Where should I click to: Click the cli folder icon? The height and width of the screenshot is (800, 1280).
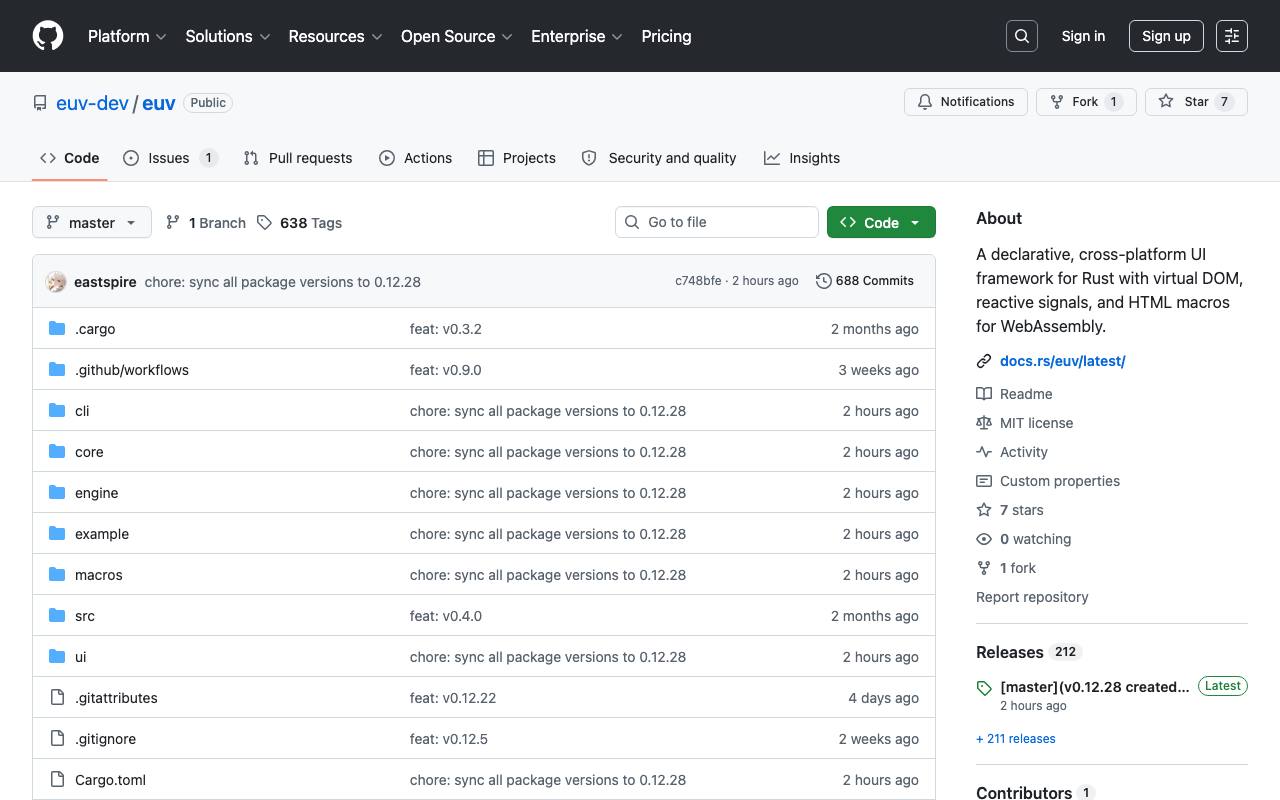click(x=57, y=411)
